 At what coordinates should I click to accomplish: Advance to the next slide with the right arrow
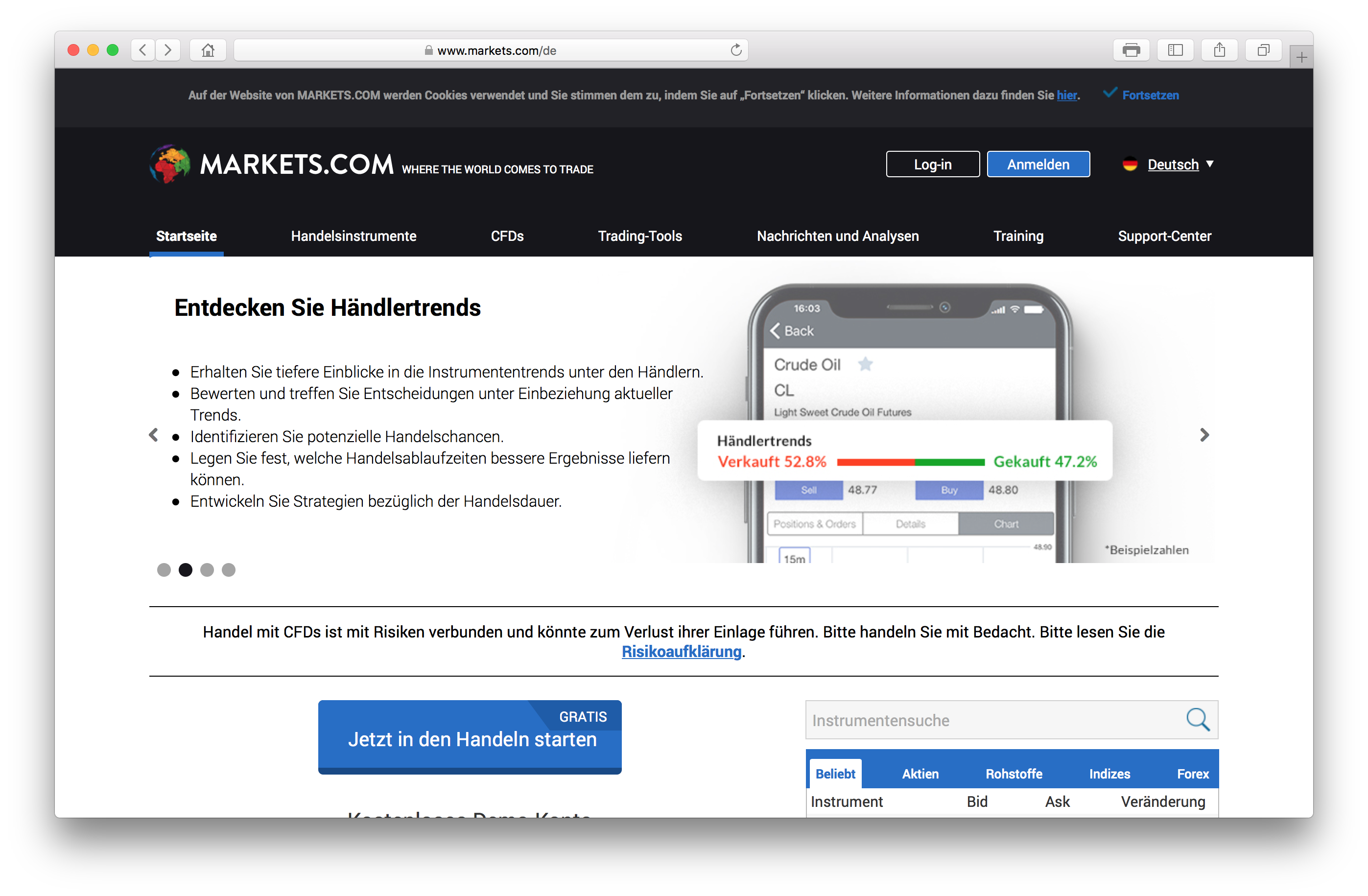point(1204,434)
